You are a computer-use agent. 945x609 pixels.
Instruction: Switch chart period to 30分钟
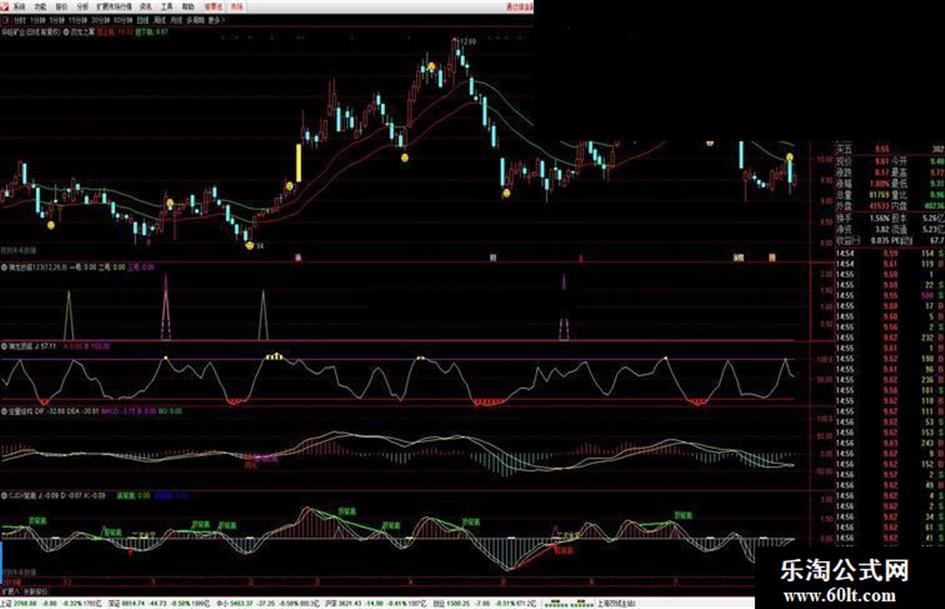tap(100, 20)
